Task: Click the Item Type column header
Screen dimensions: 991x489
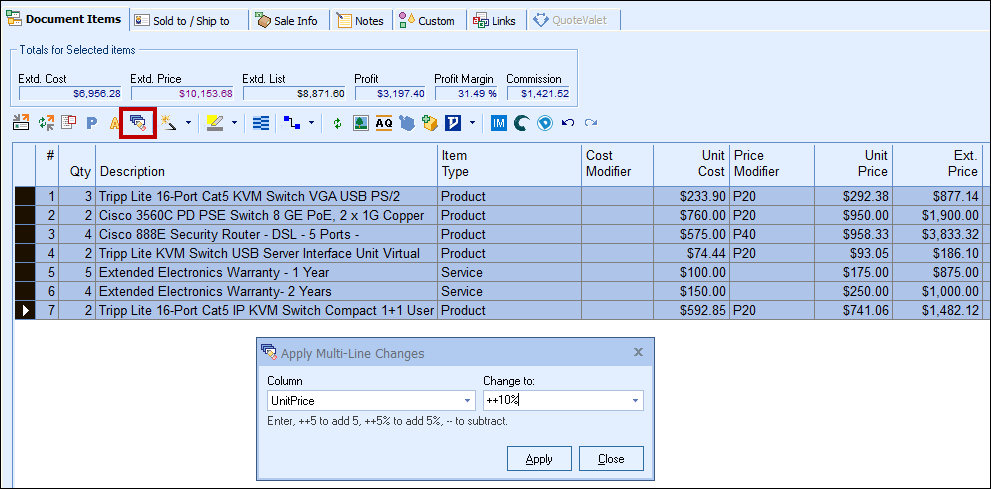Action: 509,164
